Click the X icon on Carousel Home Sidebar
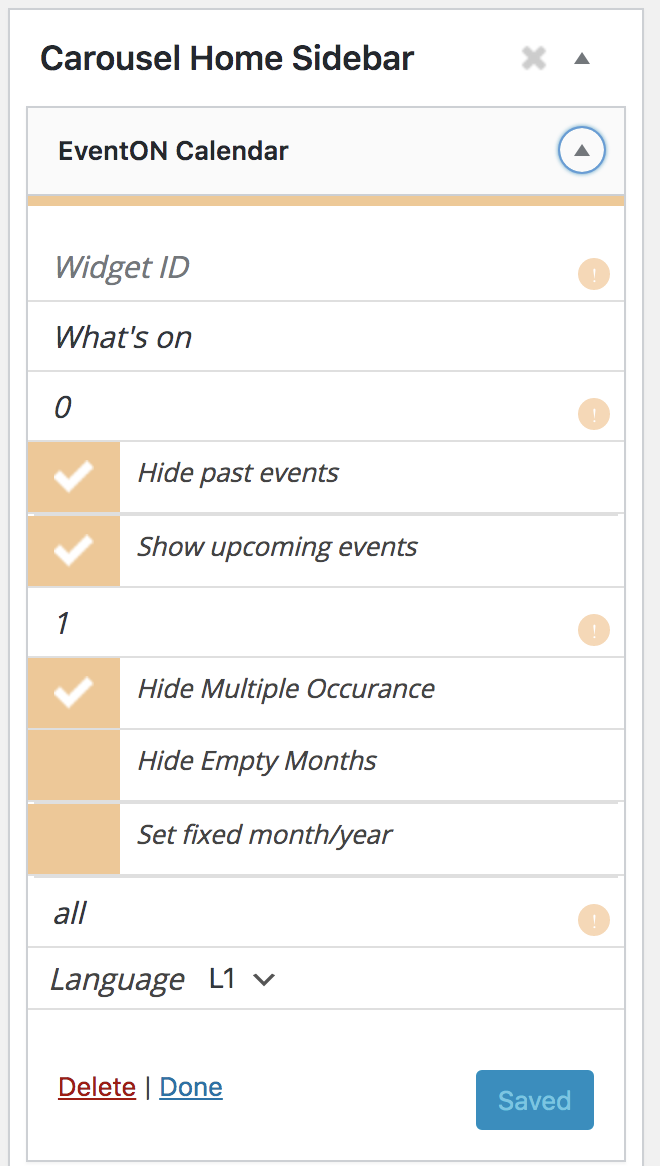Image resolution: width=660 pixels, height=1166 pixels. click(534, 59)
